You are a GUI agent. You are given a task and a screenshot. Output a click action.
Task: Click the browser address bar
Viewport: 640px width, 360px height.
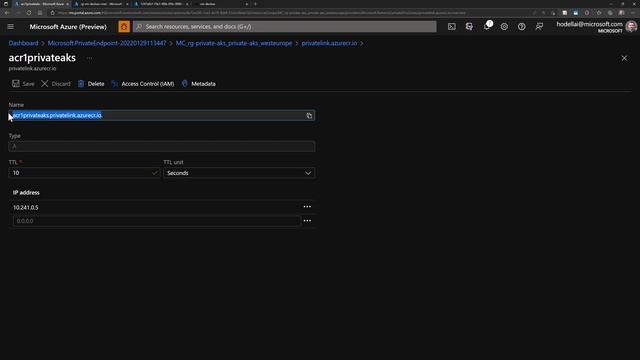(x=286, y=13)
